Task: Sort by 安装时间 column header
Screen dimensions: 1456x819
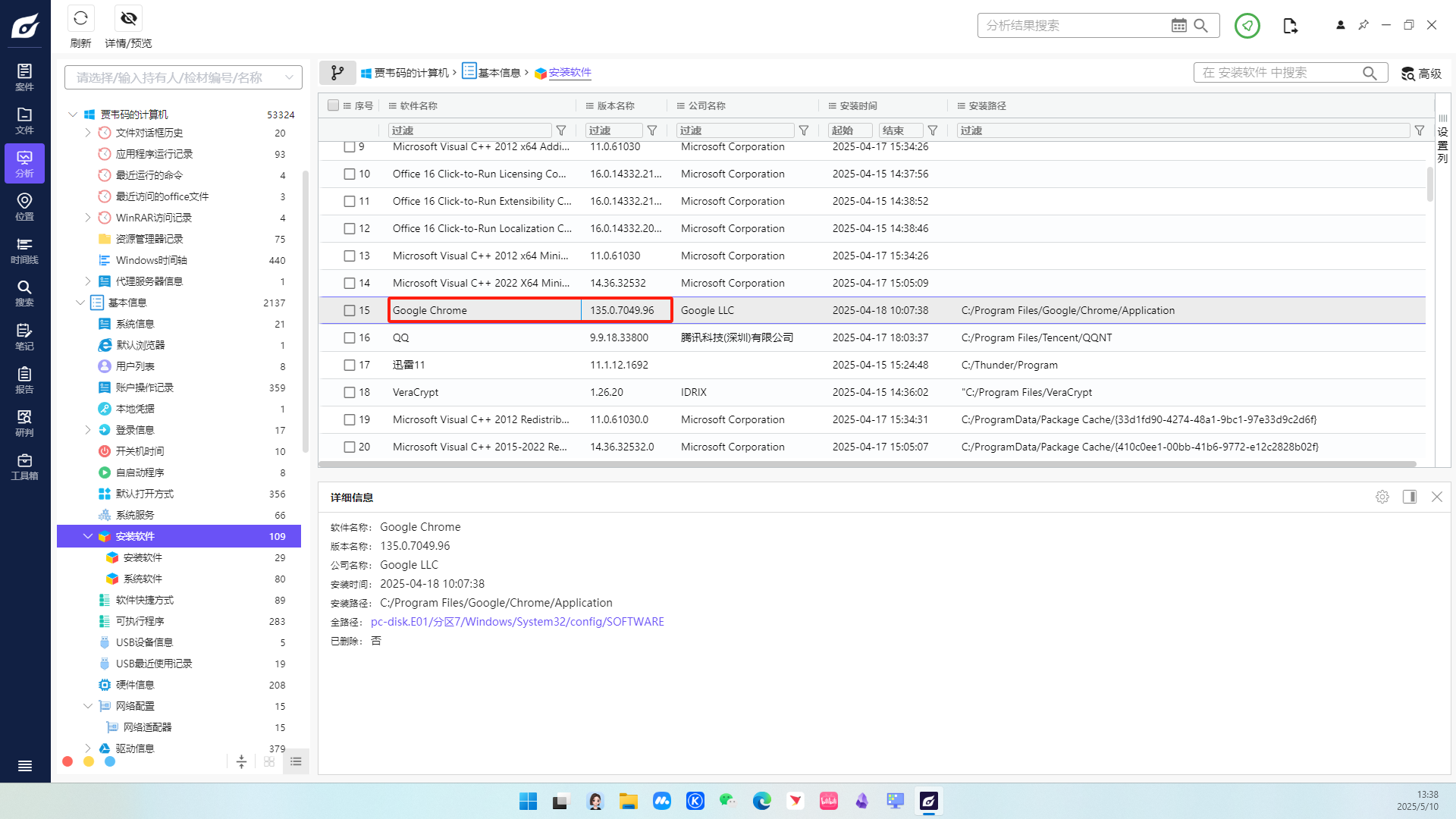Action: pos(858,106)
